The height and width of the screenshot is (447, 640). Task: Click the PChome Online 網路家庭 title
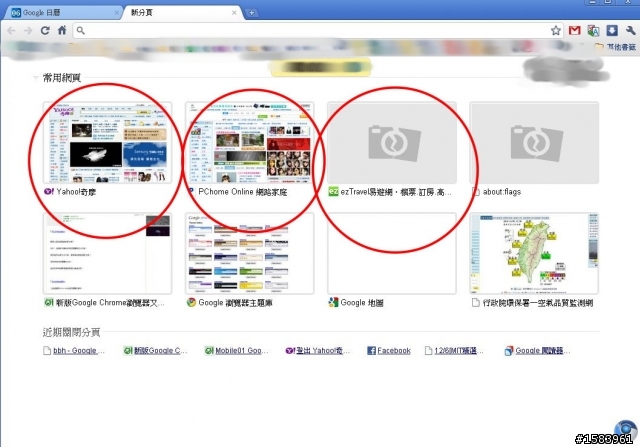(x=242, y=191)
